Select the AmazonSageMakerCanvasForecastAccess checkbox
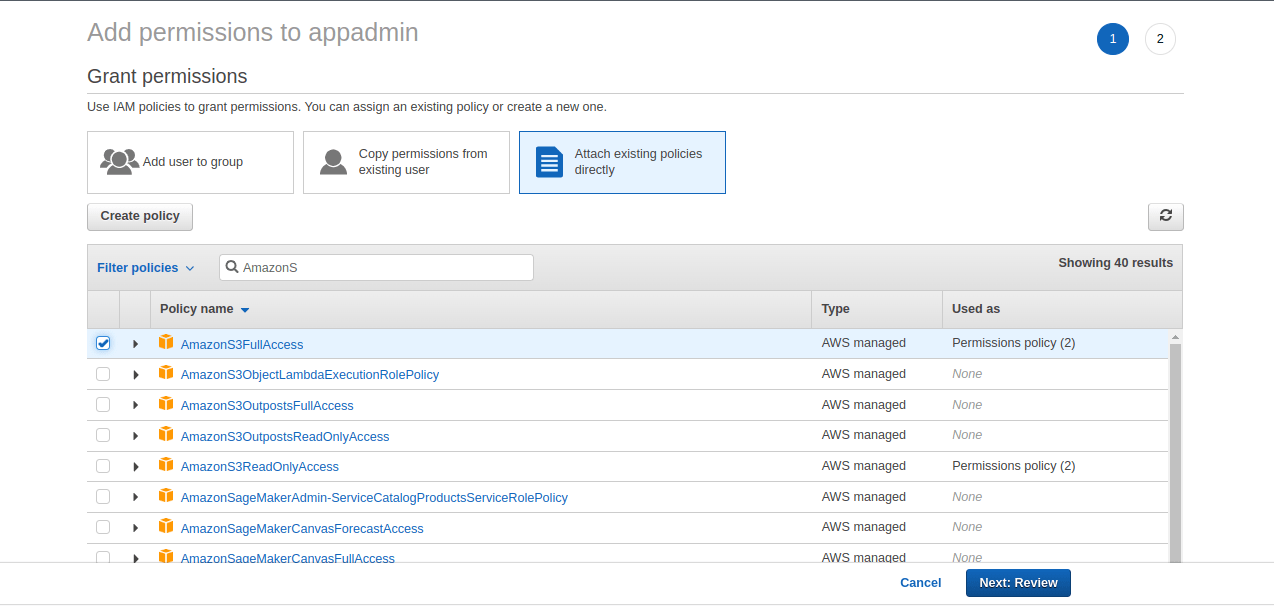The width and height of the screenshot is (1274, 606). [x=103, y=528]
